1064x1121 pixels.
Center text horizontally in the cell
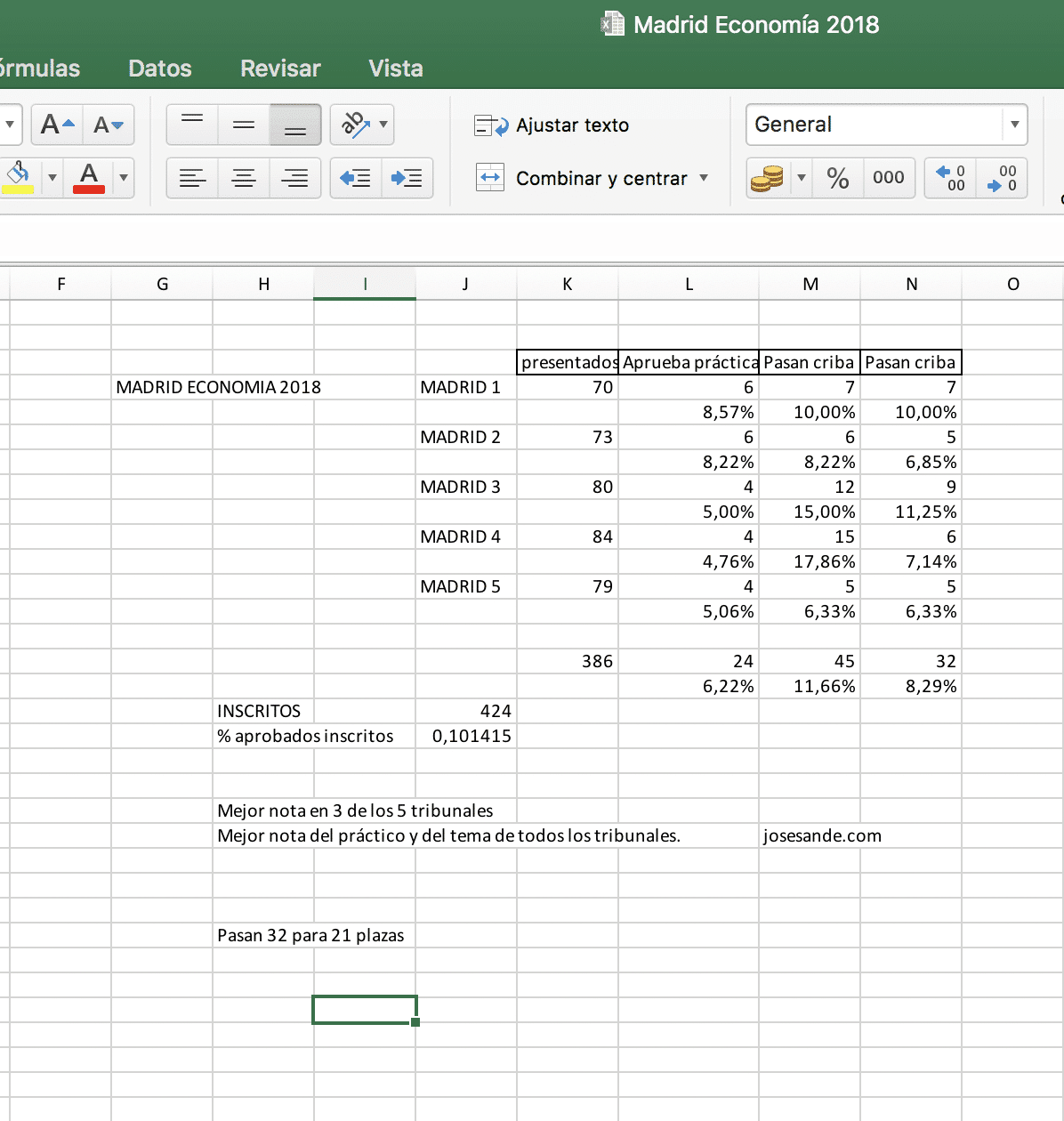244,178
